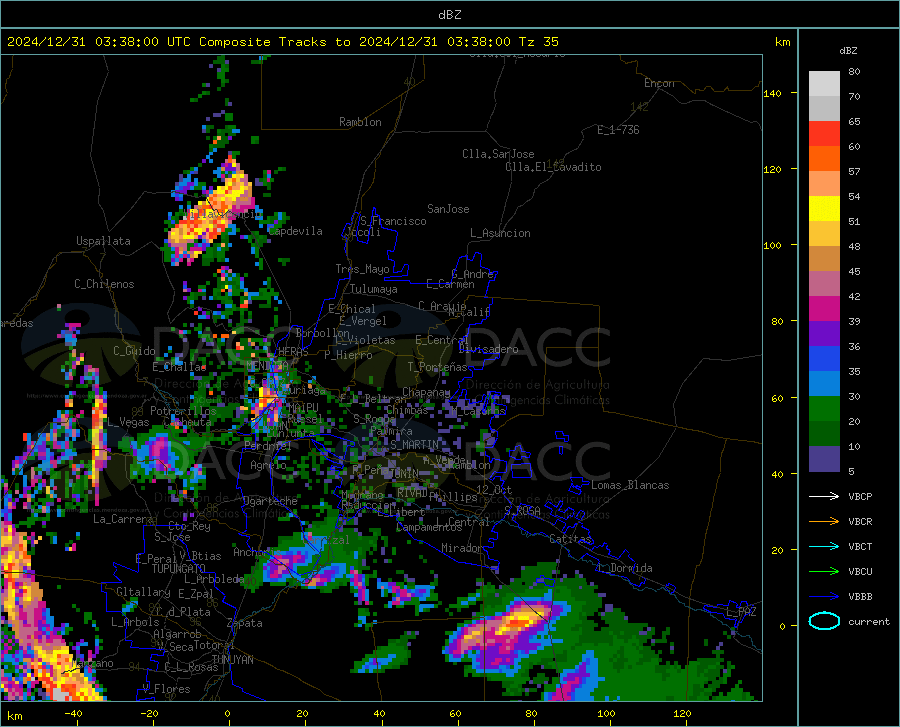Click the TUNUYAN map label
900x727 pixels.
(x=232, y=660)
